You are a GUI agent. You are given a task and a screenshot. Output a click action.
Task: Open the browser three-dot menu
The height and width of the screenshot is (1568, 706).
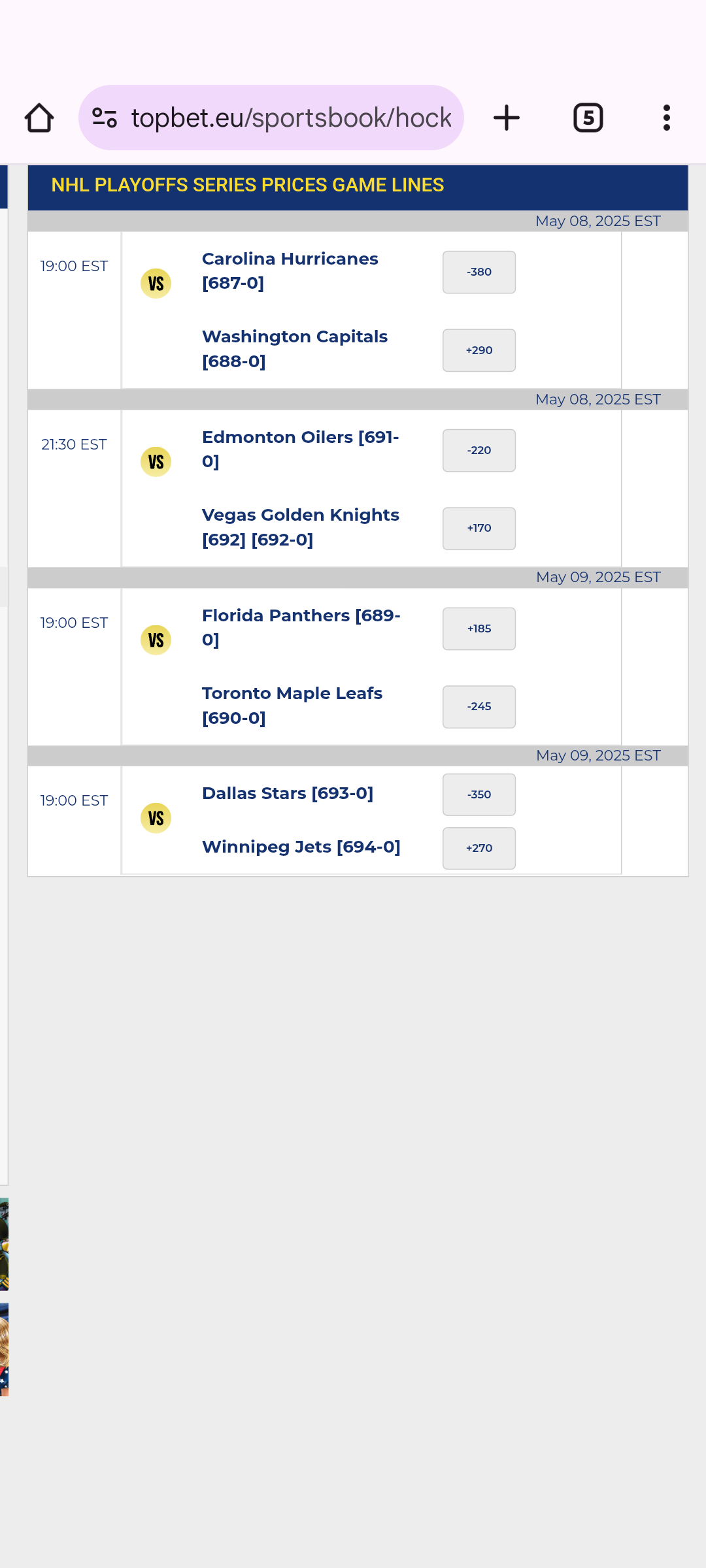(x=666, y=118)
